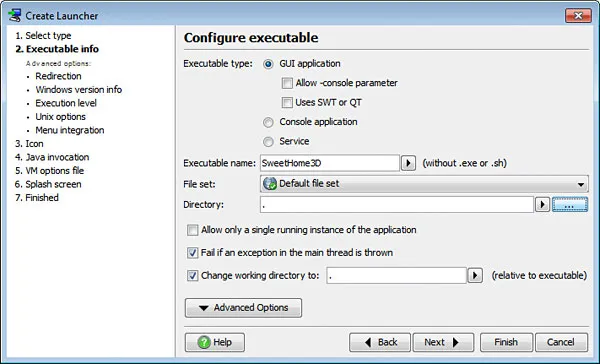The width and height of the screenshot is (600, 364).
Task: Close the Create Launcher dialog
Action: (x=578, y=16)
